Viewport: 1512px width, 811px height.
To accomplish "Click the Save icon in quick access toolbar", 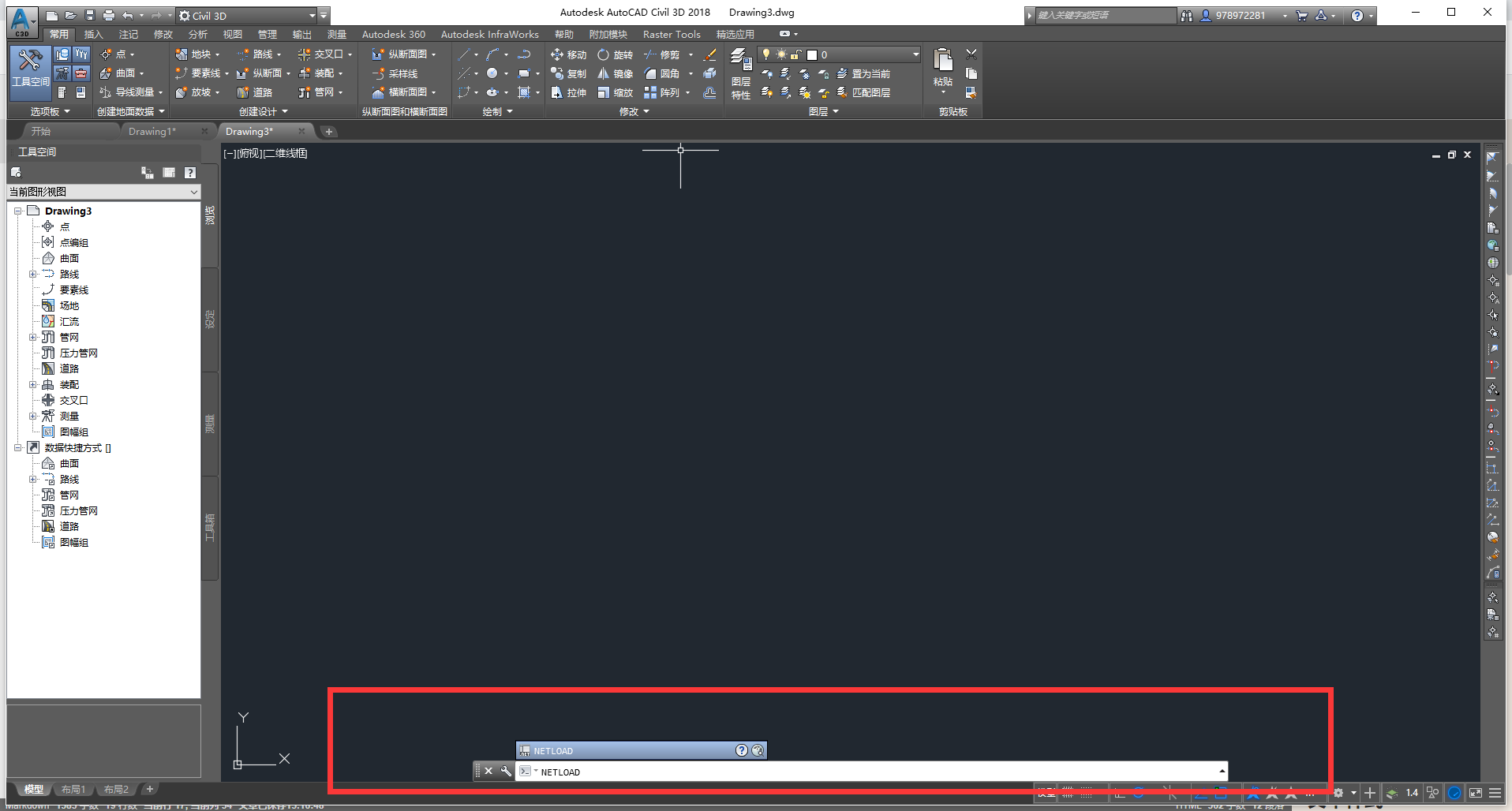I will [89, 15].
